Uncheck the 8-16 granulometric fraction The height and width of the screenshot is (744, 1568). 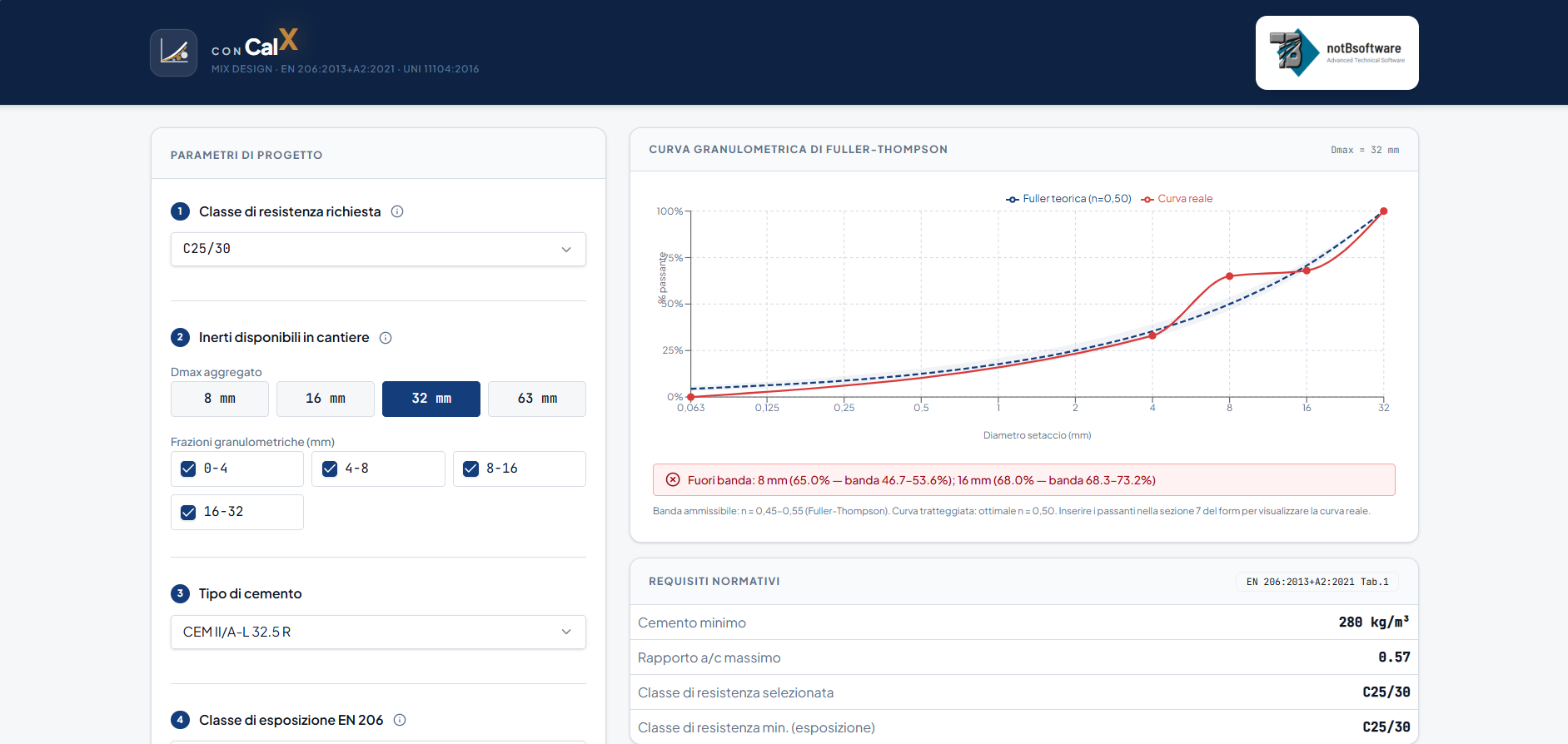(x=471, y=469)
